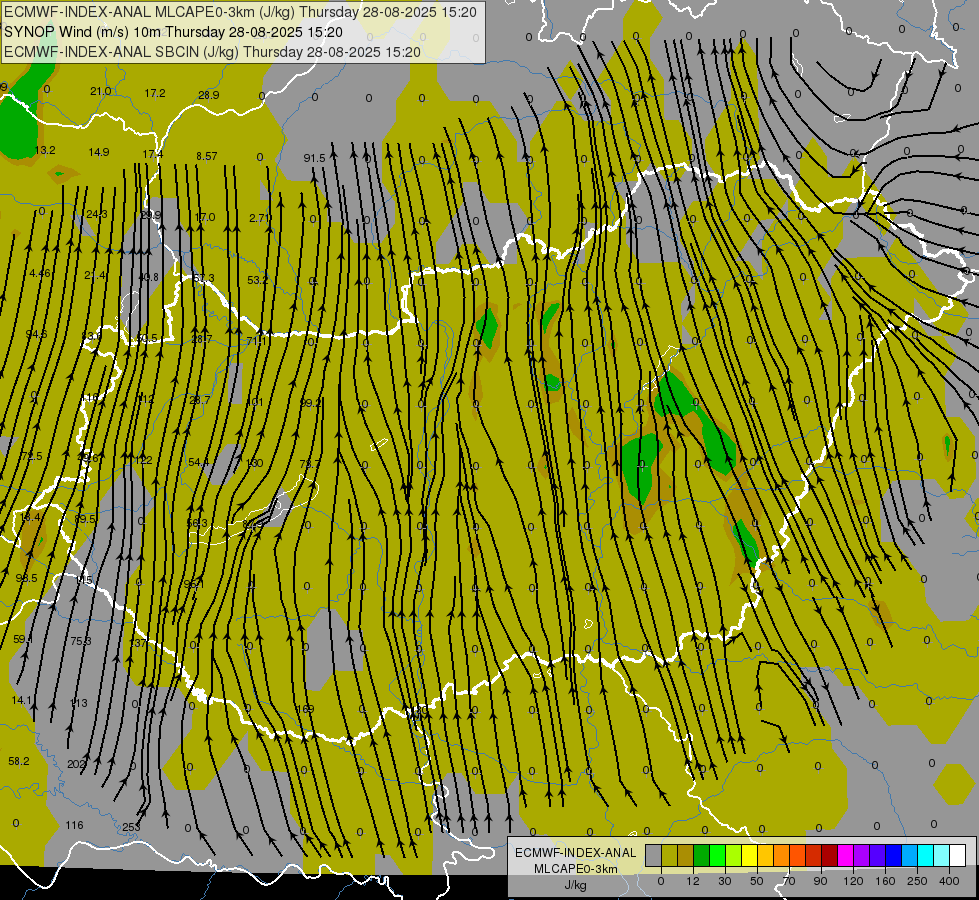Click the map value '169'

coord(305,709)
